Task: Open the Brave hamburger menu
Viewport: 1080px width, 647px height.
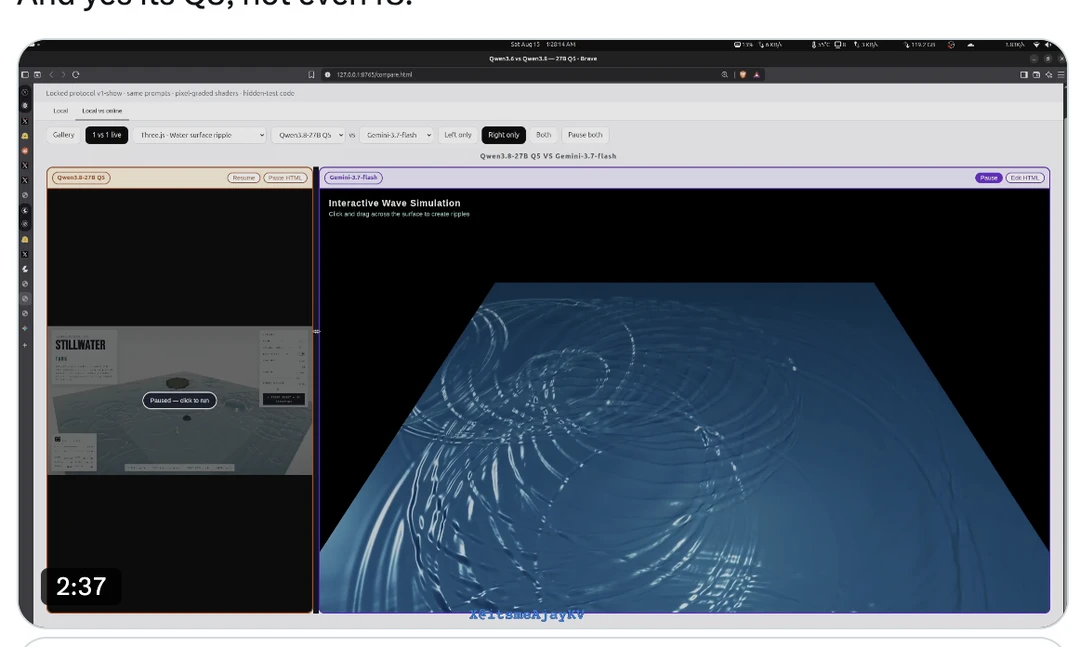Action: pyautogui.click(x=1061, y=74)
